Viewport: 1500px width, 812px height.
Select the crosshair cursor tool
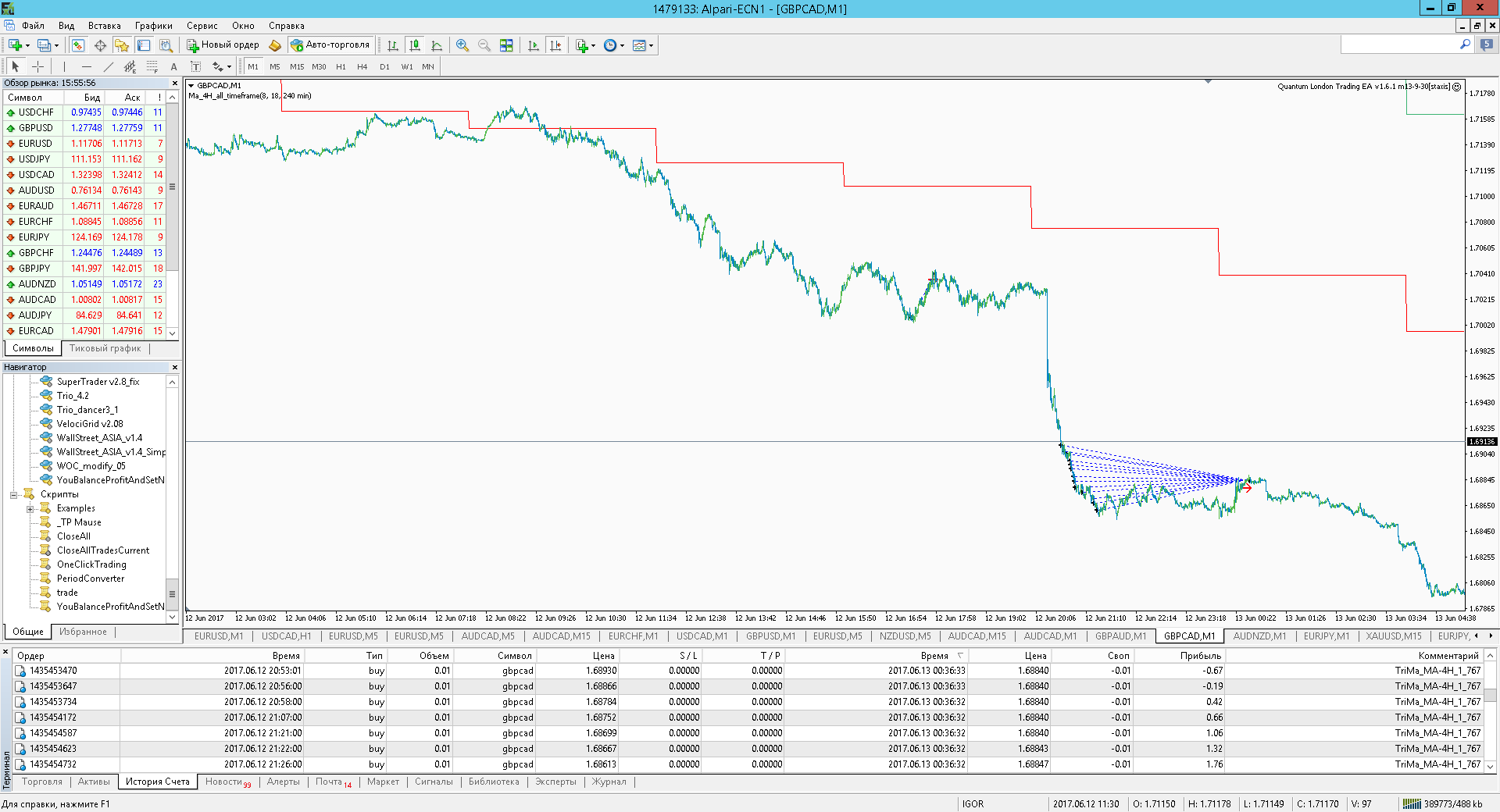click(x=37, y=66)
